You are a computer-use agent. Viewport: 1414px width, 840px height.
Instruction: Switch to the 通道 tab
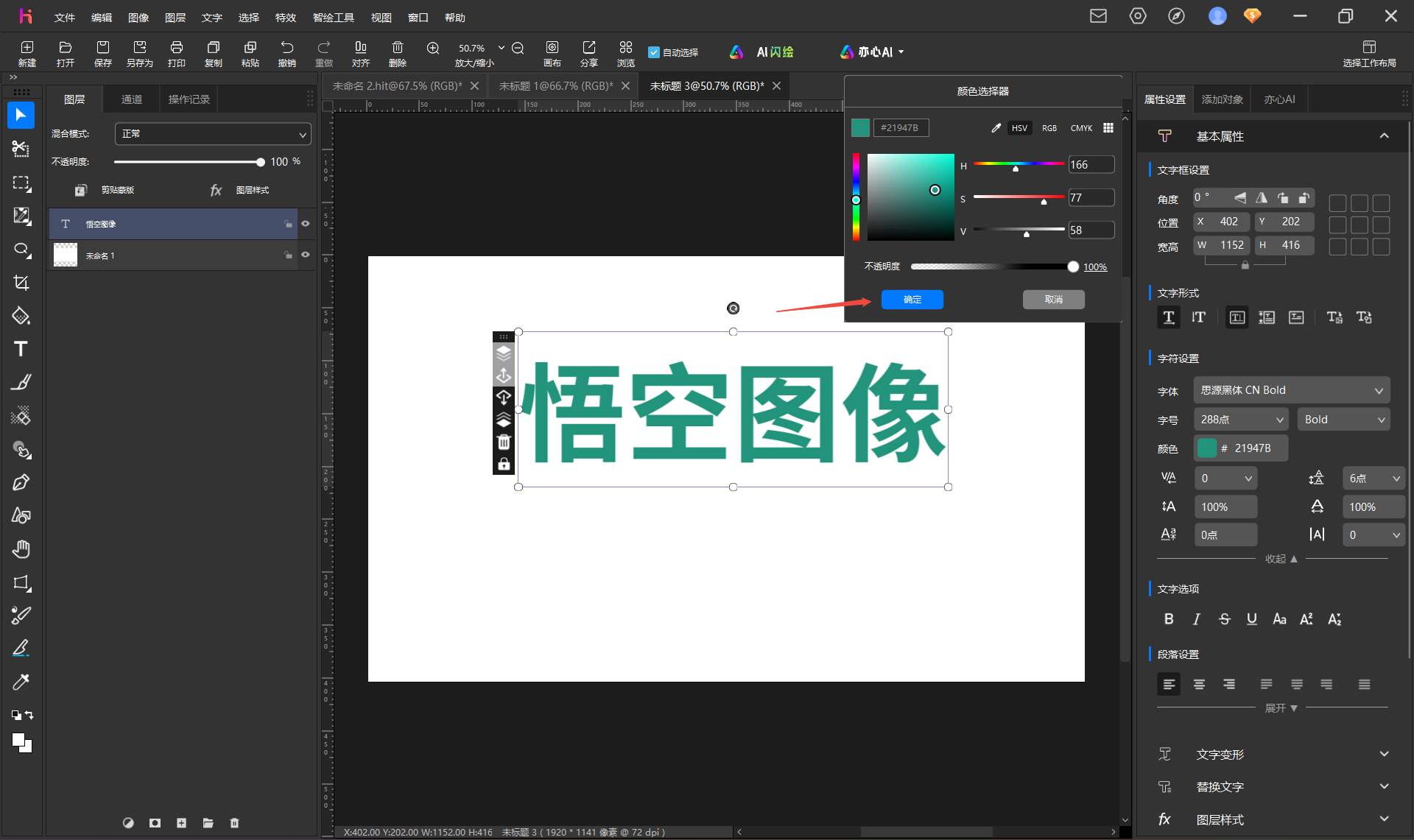point(132,99)
